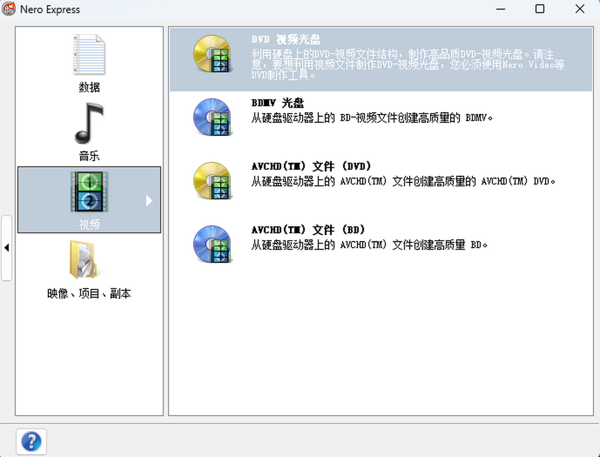Click the Nero Express title bar icon
This screenshot has height=457, width=600.
[x=11, y=9]
